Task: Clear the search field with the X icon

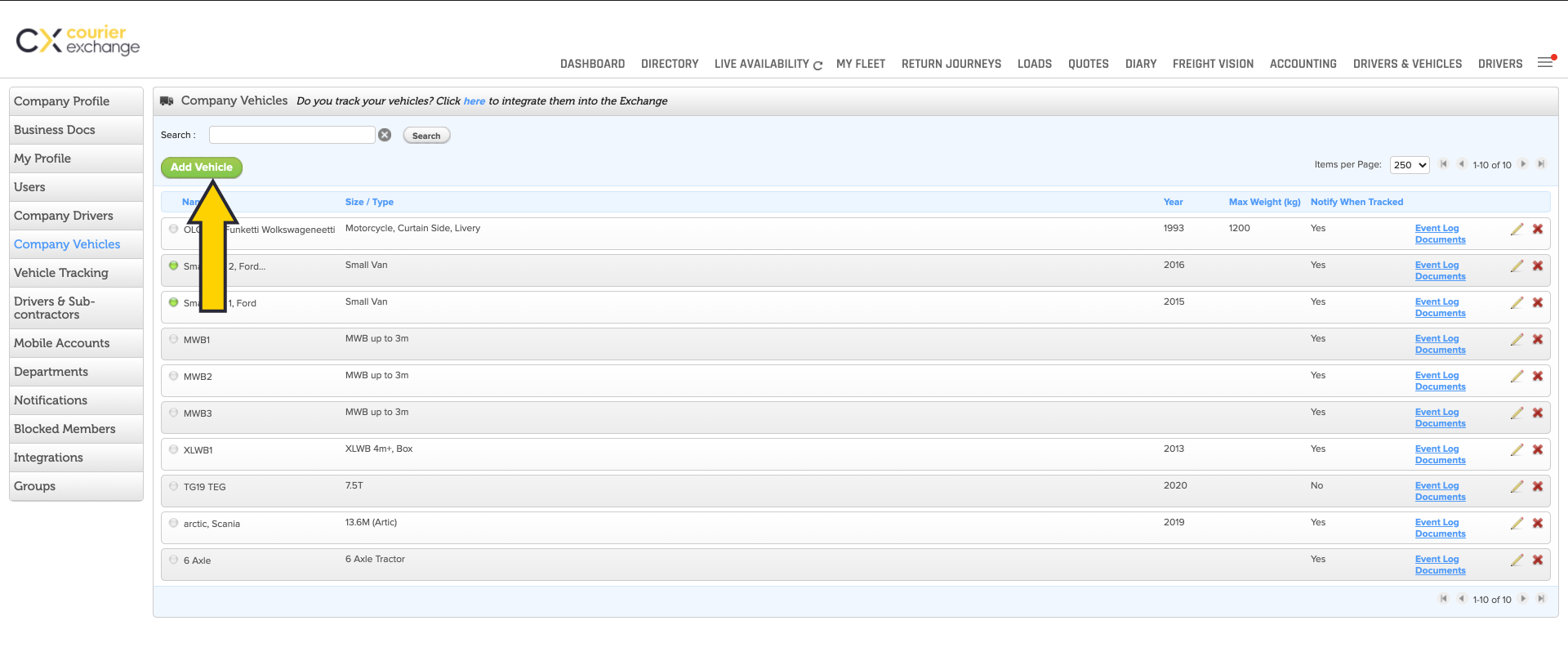Action: [385, 135]
